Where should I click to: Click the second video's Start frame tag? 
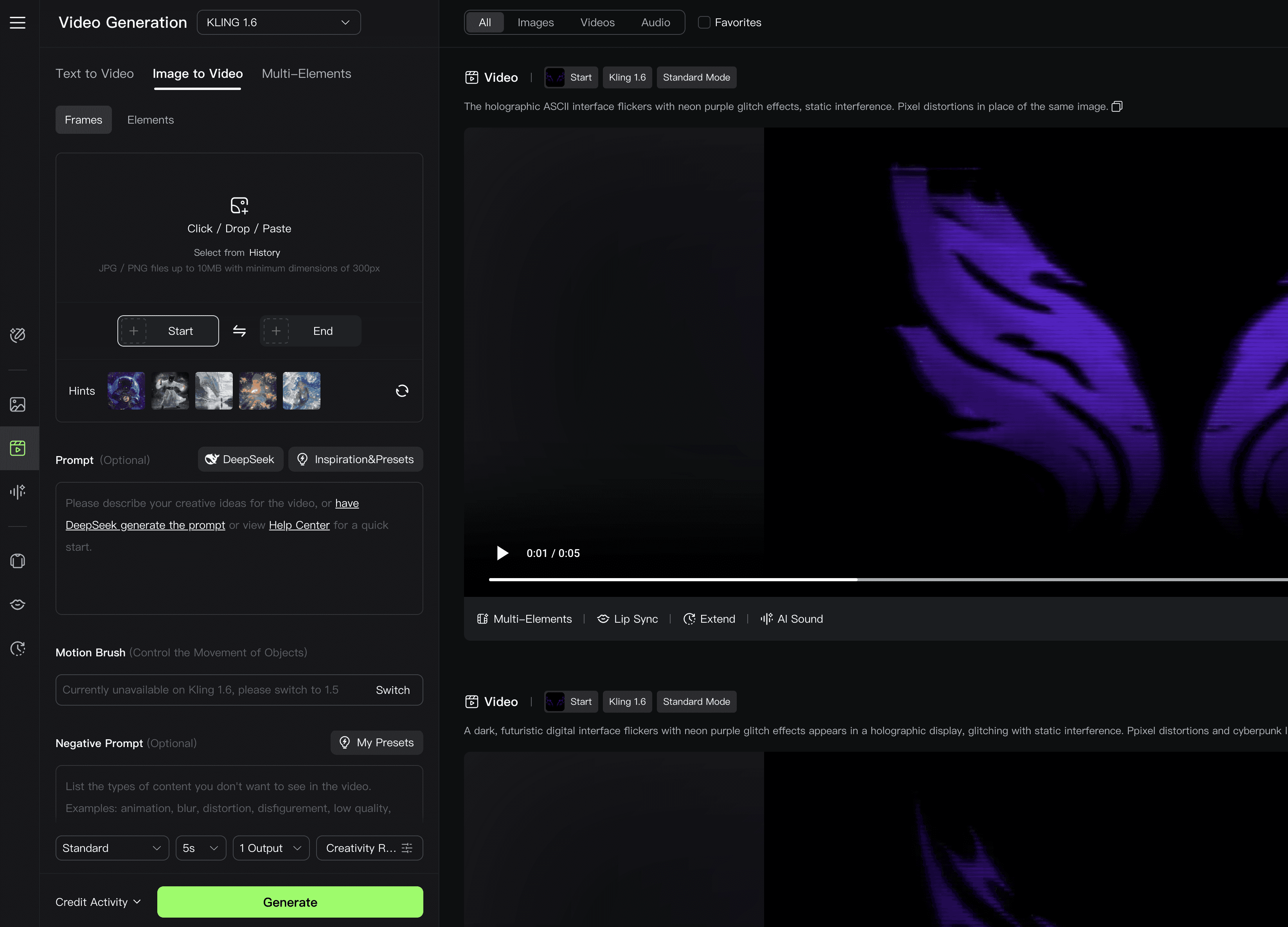tap(571, 702)
